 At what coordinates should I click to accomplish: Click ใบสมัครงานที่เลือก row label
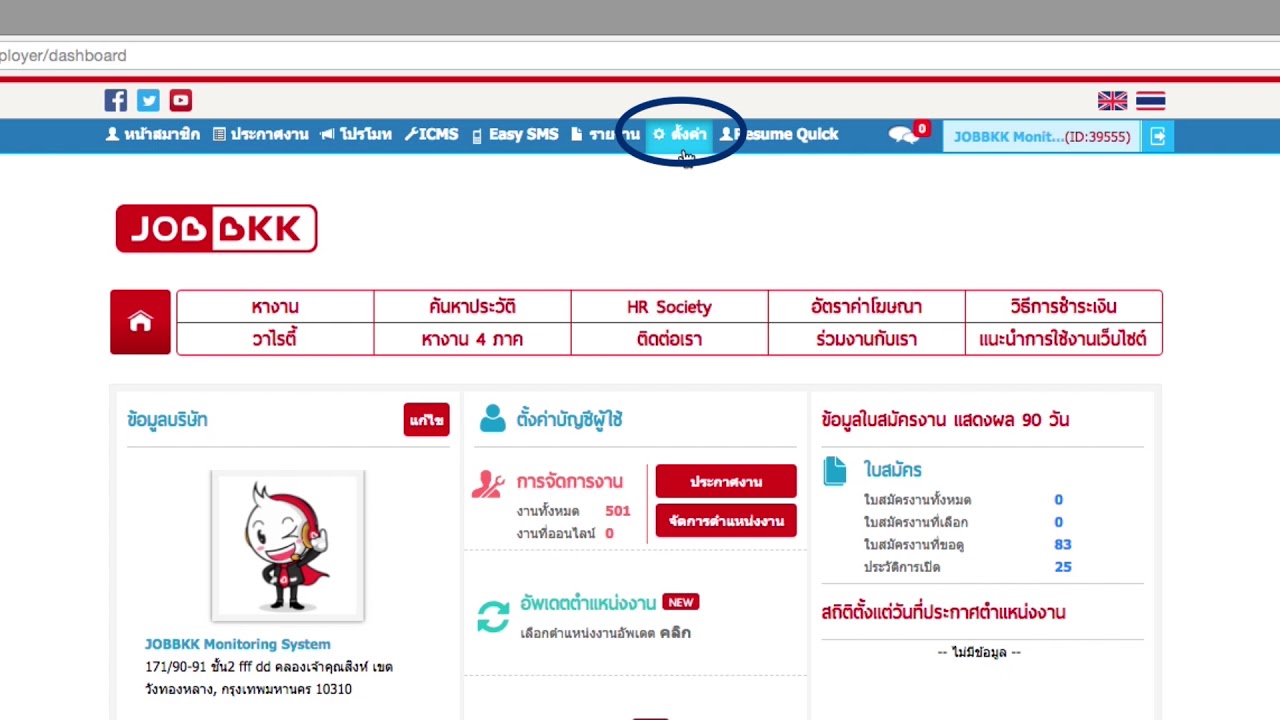pyautogui.click(x=916, y=522)
